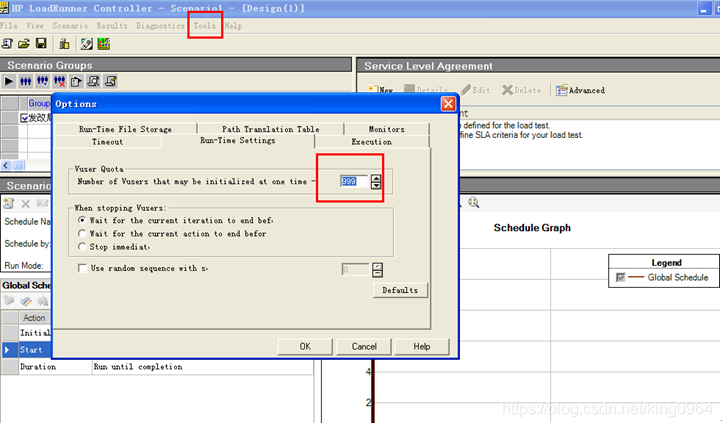Click the New Scenario toolbar icon
722x427 pixels.
point(7,44)
